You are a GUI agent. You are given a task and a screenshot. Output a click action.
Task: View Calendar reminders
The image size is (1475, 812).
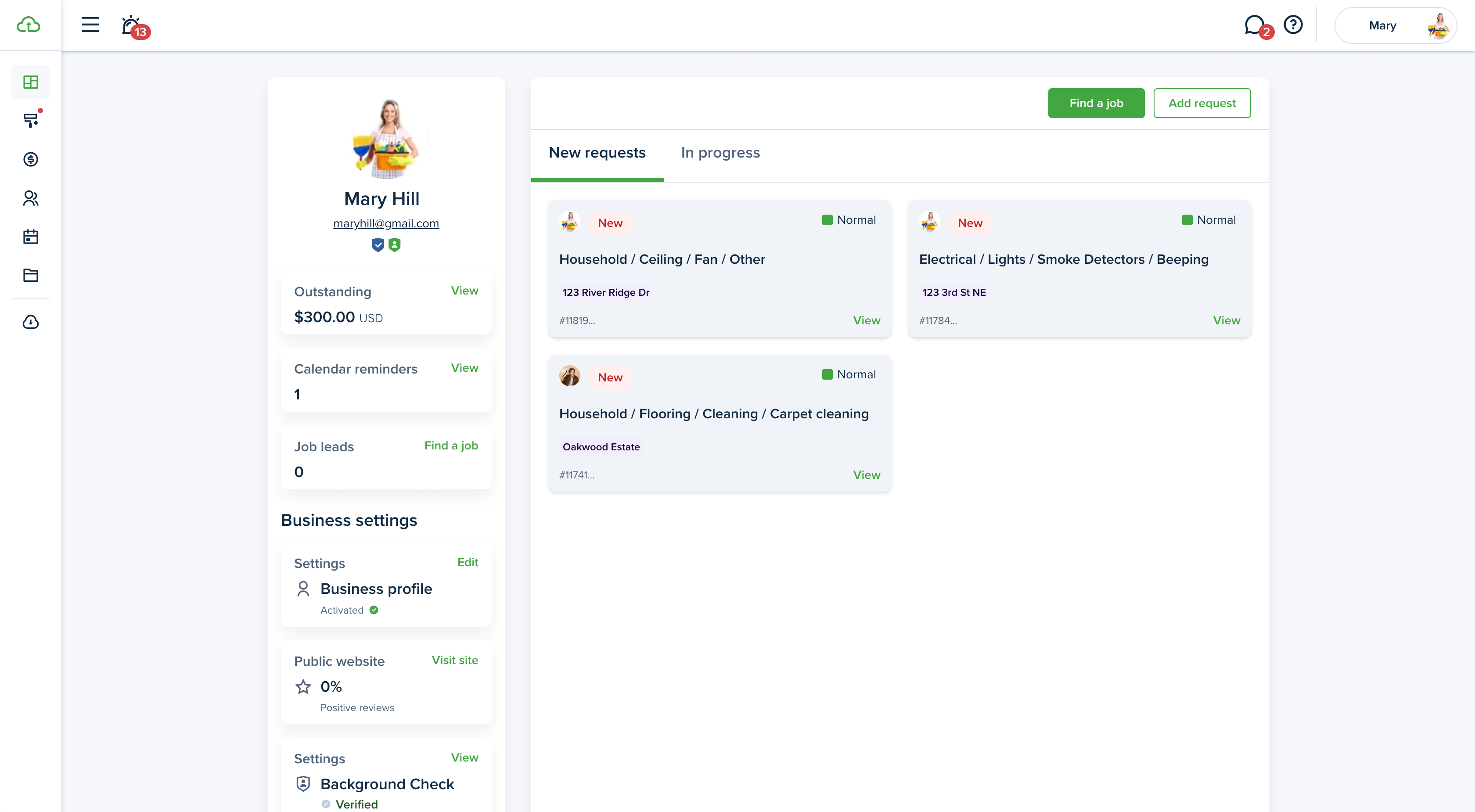coord(464,368)
